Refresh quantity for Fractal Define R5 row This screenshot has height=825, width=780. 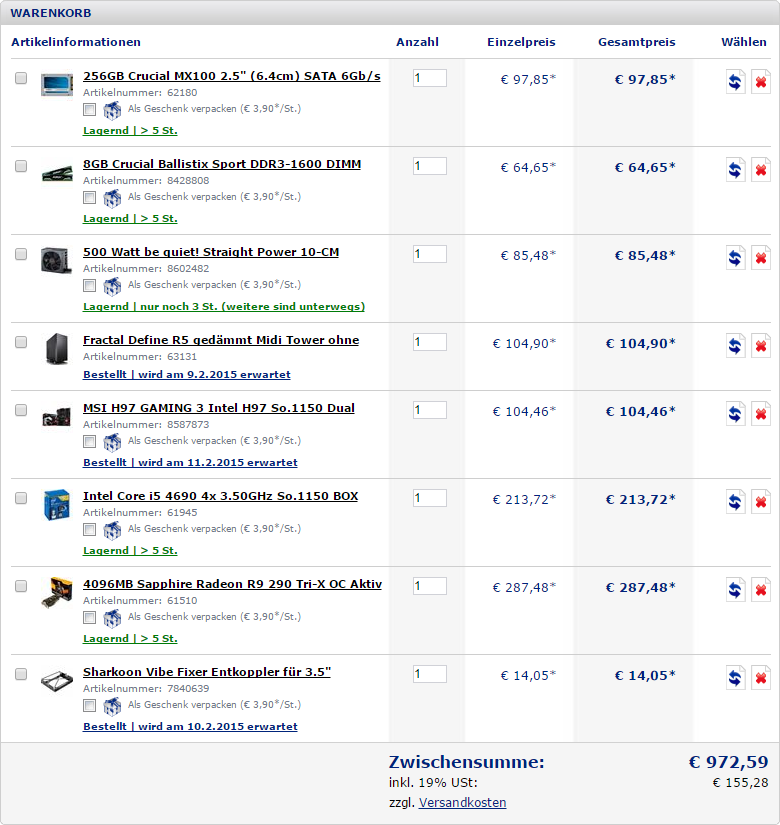tap(735, 345)
